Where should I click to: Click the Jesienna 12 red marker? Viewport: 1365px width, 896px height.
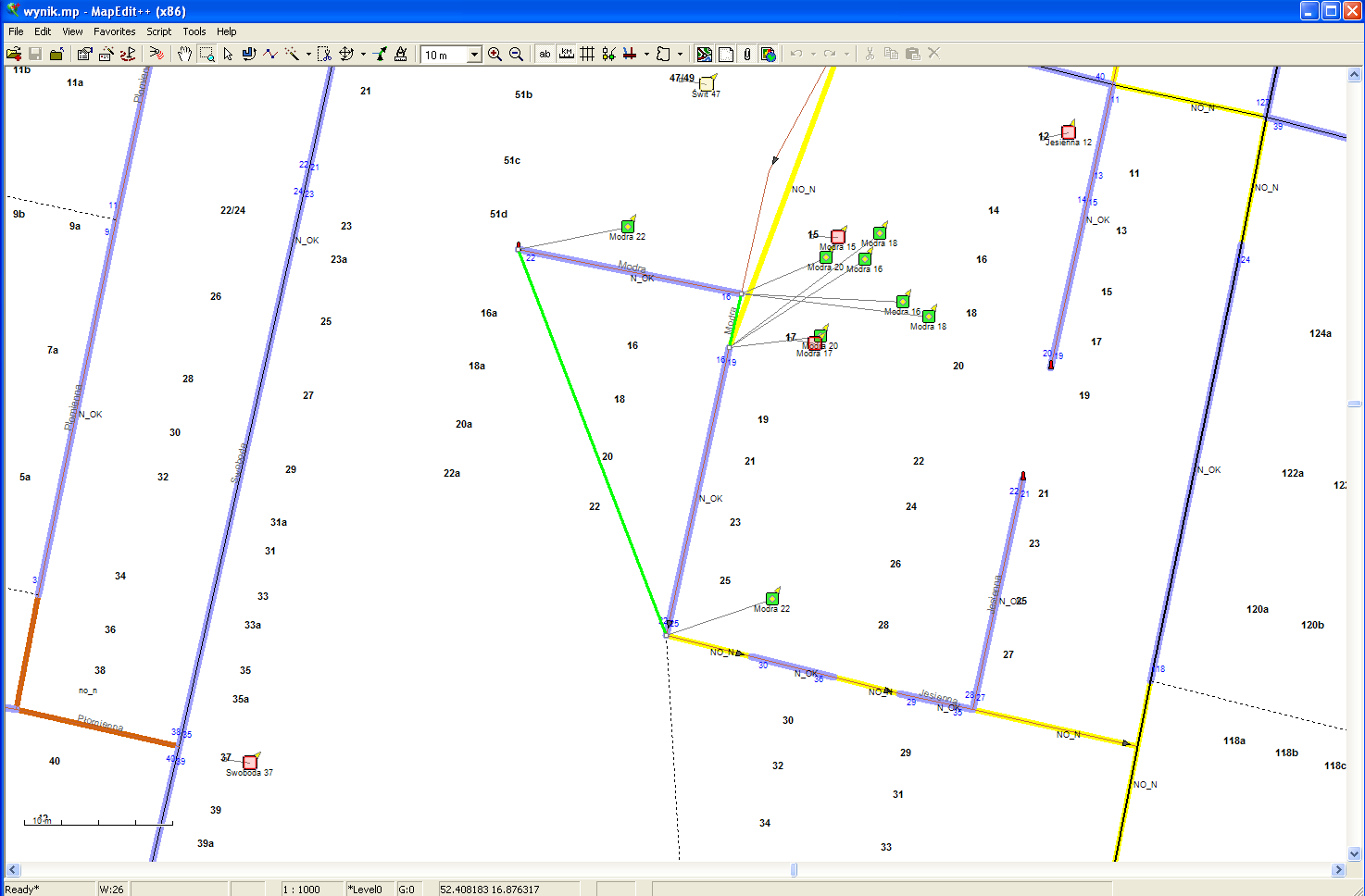pyautogui.click(x=1068, y=132)
